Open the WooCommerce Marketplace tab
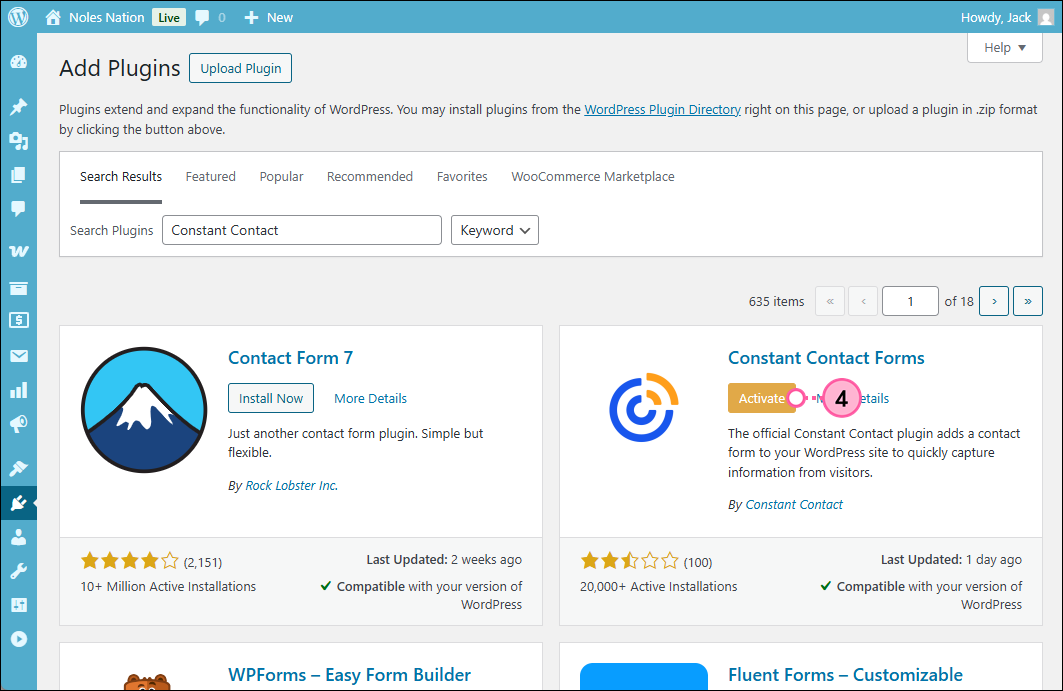1063x691 pixels. [x=592, y=176]
